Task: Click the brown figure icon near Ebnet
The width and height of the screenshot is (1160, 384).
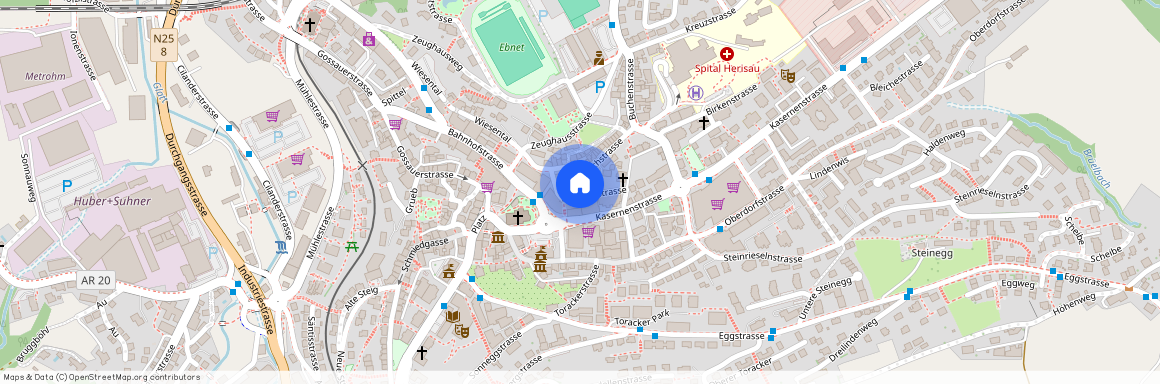Action: [x=599, y=58]
